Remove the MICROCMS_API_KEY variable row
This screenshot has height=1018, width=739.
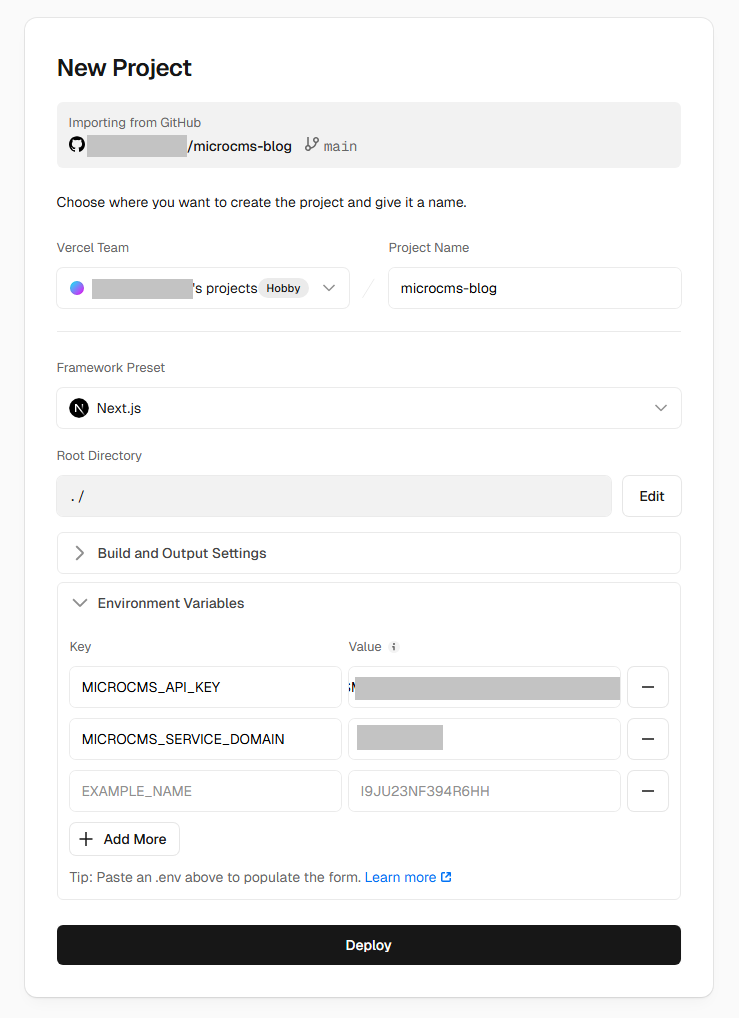(647, 687)
